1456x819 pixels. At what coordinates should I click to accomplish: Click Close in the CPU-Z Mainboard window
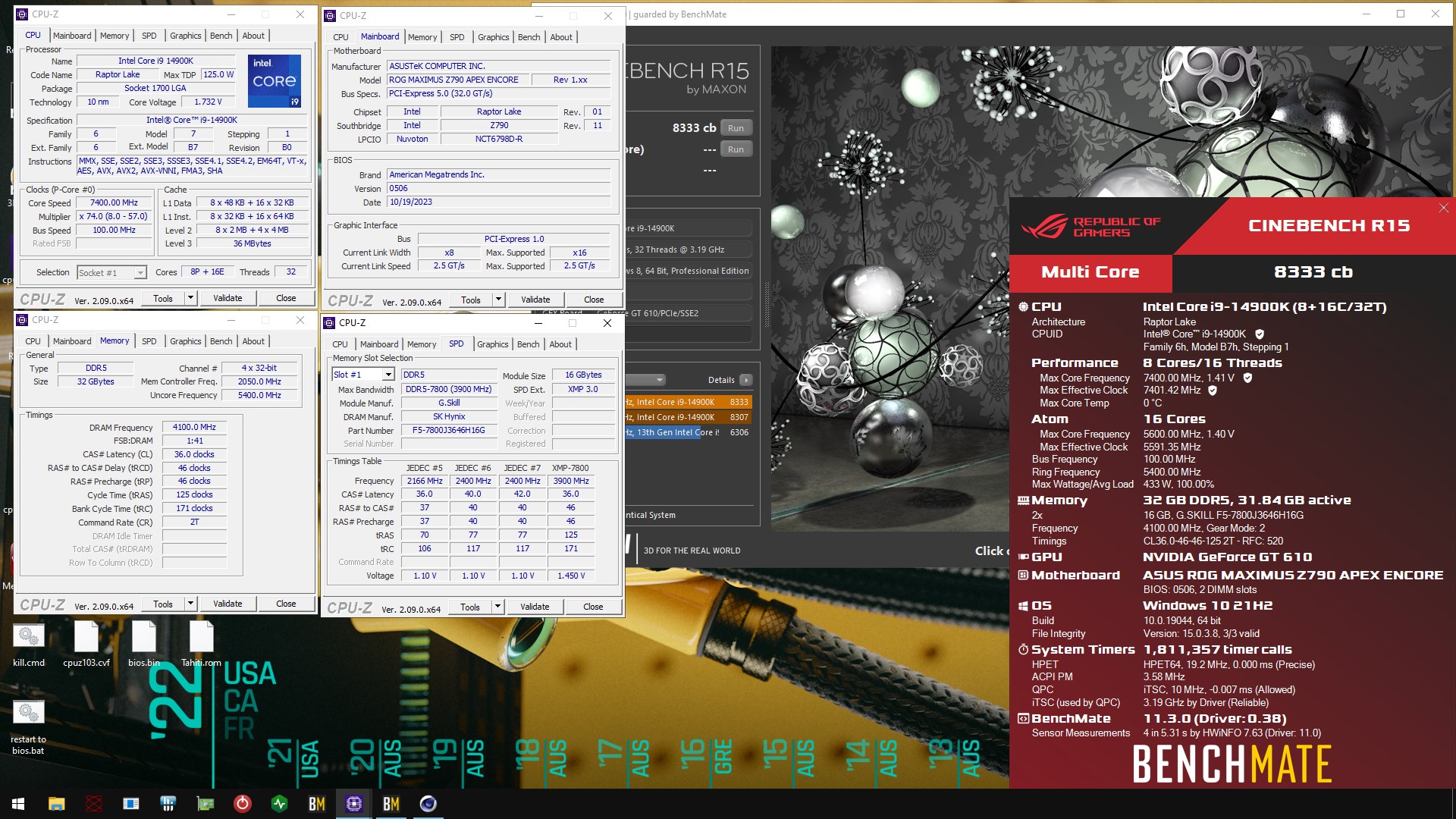(x=594, y=300)
